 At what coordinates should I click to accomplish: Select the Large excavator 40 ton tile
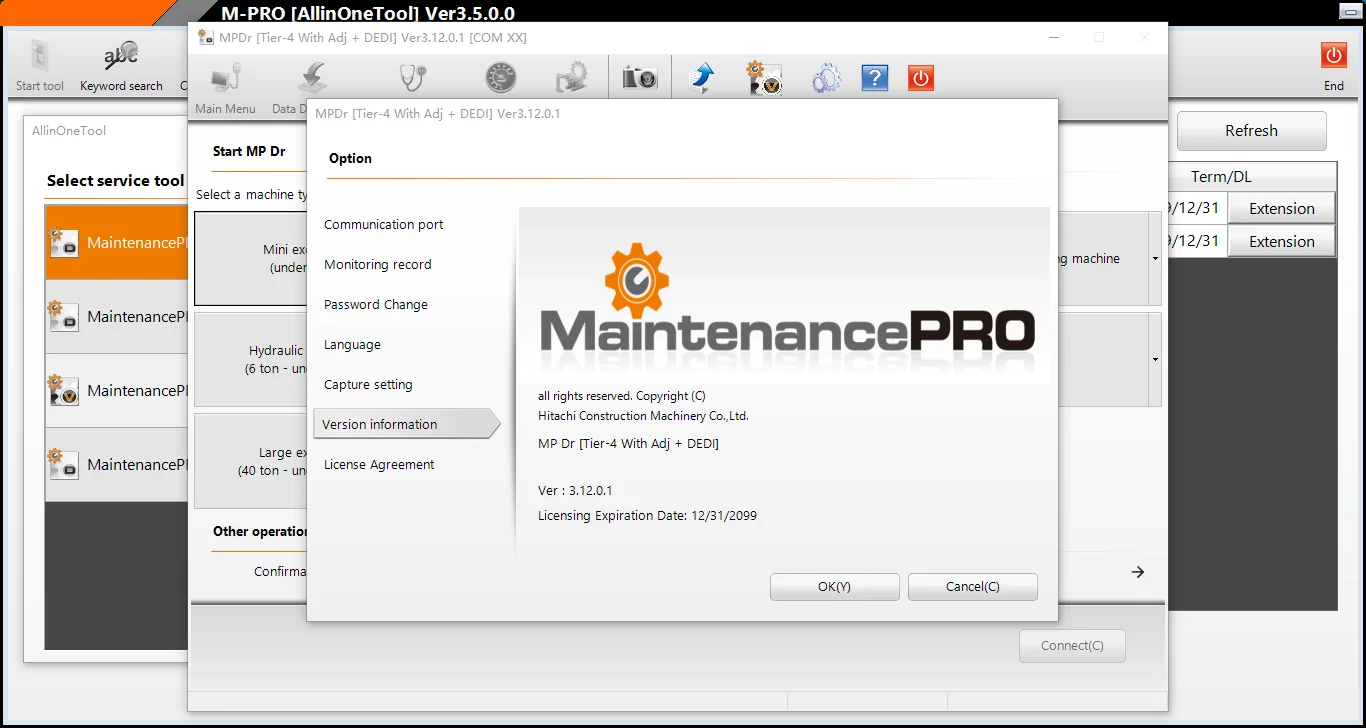click(251, 462)
